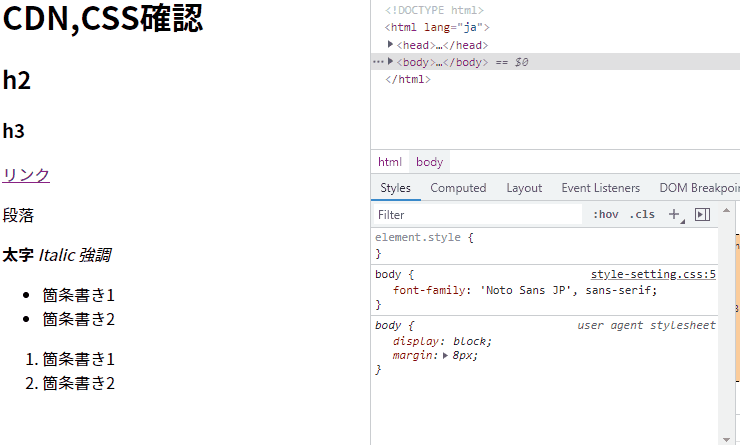Click the numbered item 2. 箇条書き2
The height and width of the screenshot is (445, 740).
(70, 384)
